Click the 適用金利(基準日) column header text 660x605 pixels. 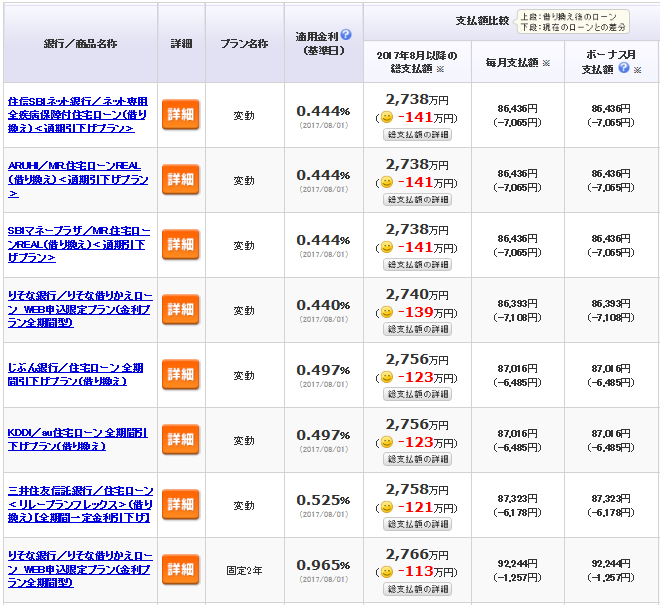coord(320,43)
